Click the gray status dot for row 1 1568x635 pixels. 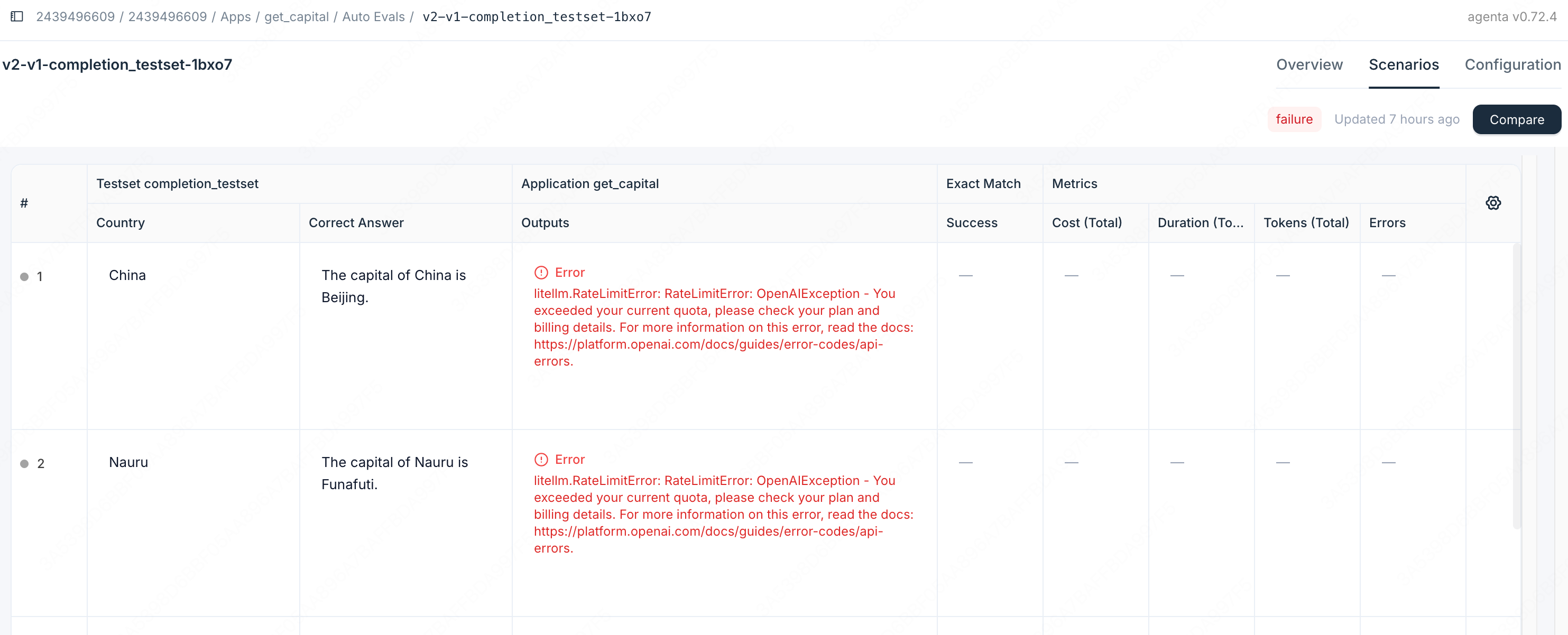pos(24,277)
